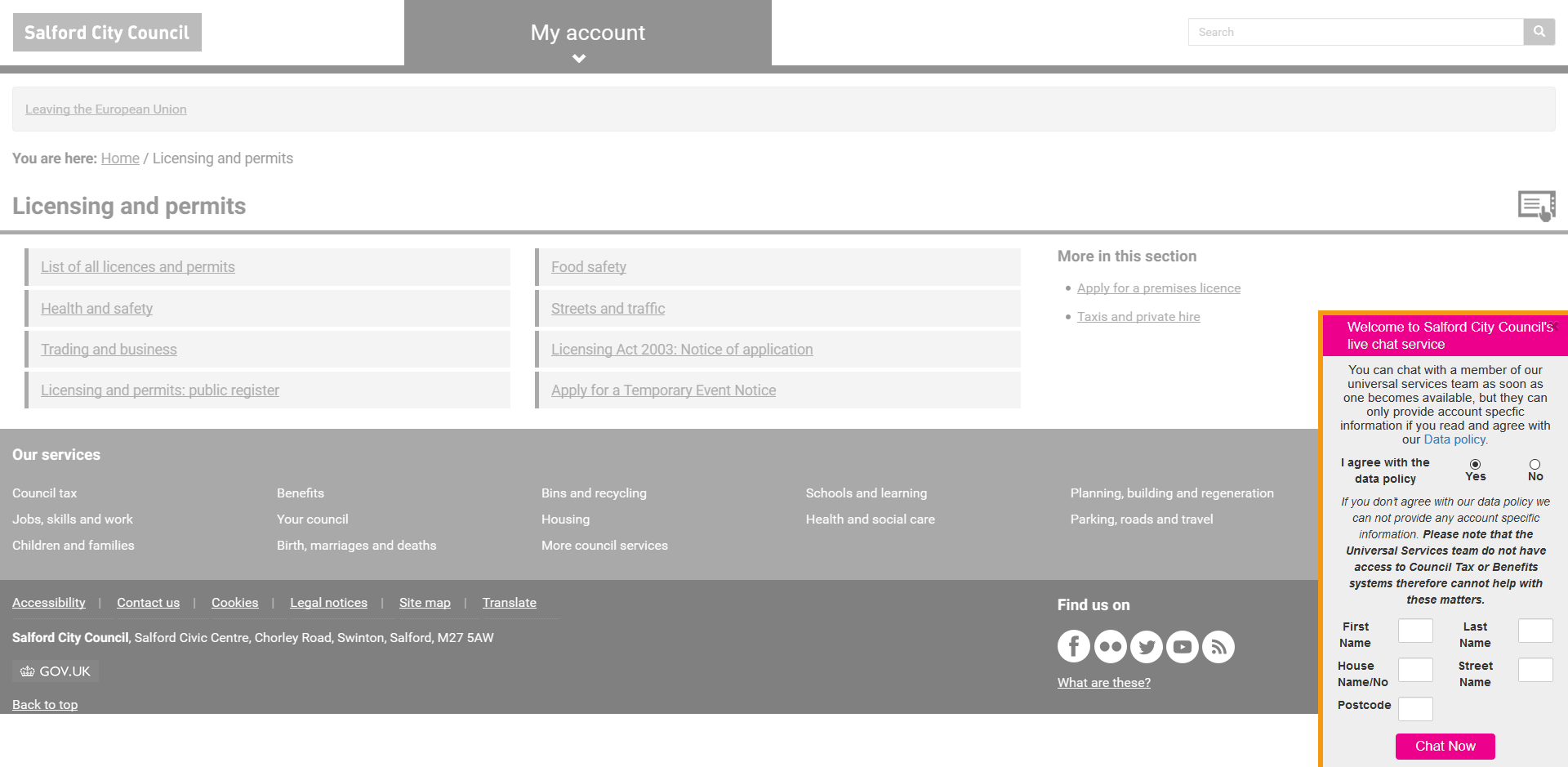Image resolution: width=1568 pixels, height=767 pixels.
Task: Select No for data policy agreement
Action: click(1535, 464)
